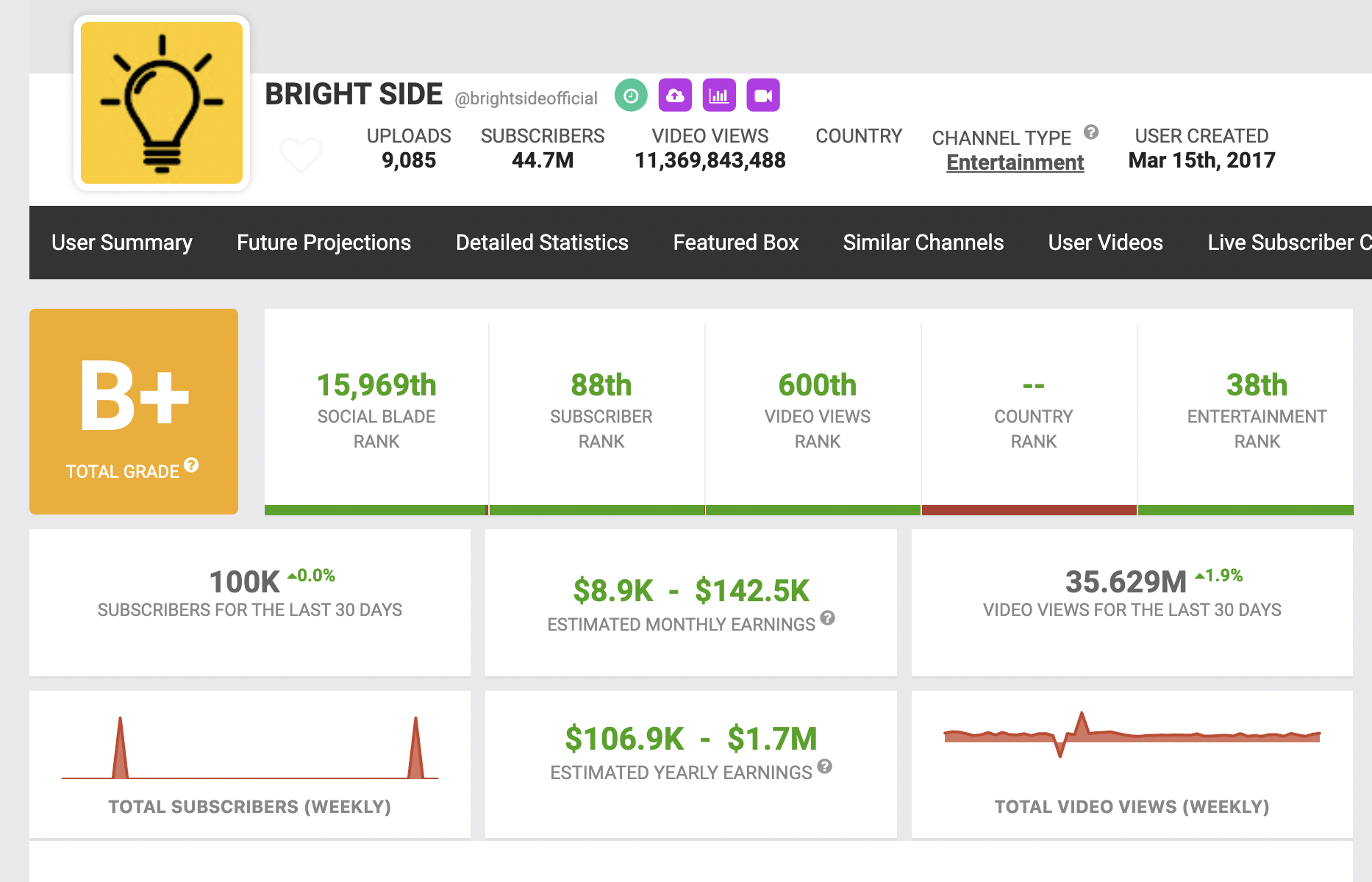This screenshot has height=882, width=1372.
Task: Click the Total Subscribers weekly chart
Action: click(250, 747)
